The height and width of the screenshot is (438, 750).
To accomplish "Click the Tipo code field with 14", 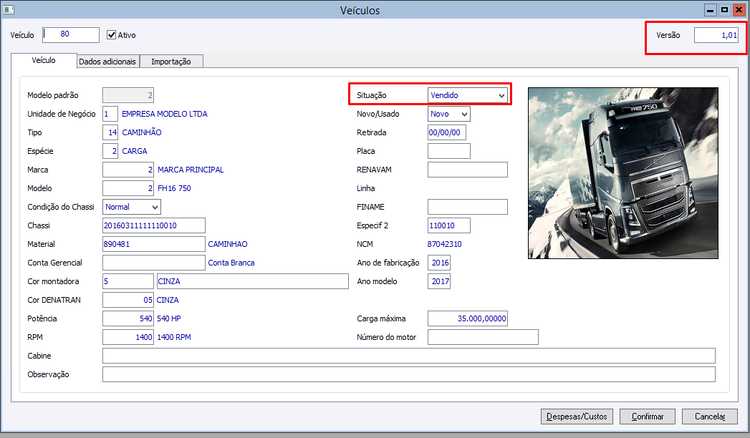I will 110,132.
